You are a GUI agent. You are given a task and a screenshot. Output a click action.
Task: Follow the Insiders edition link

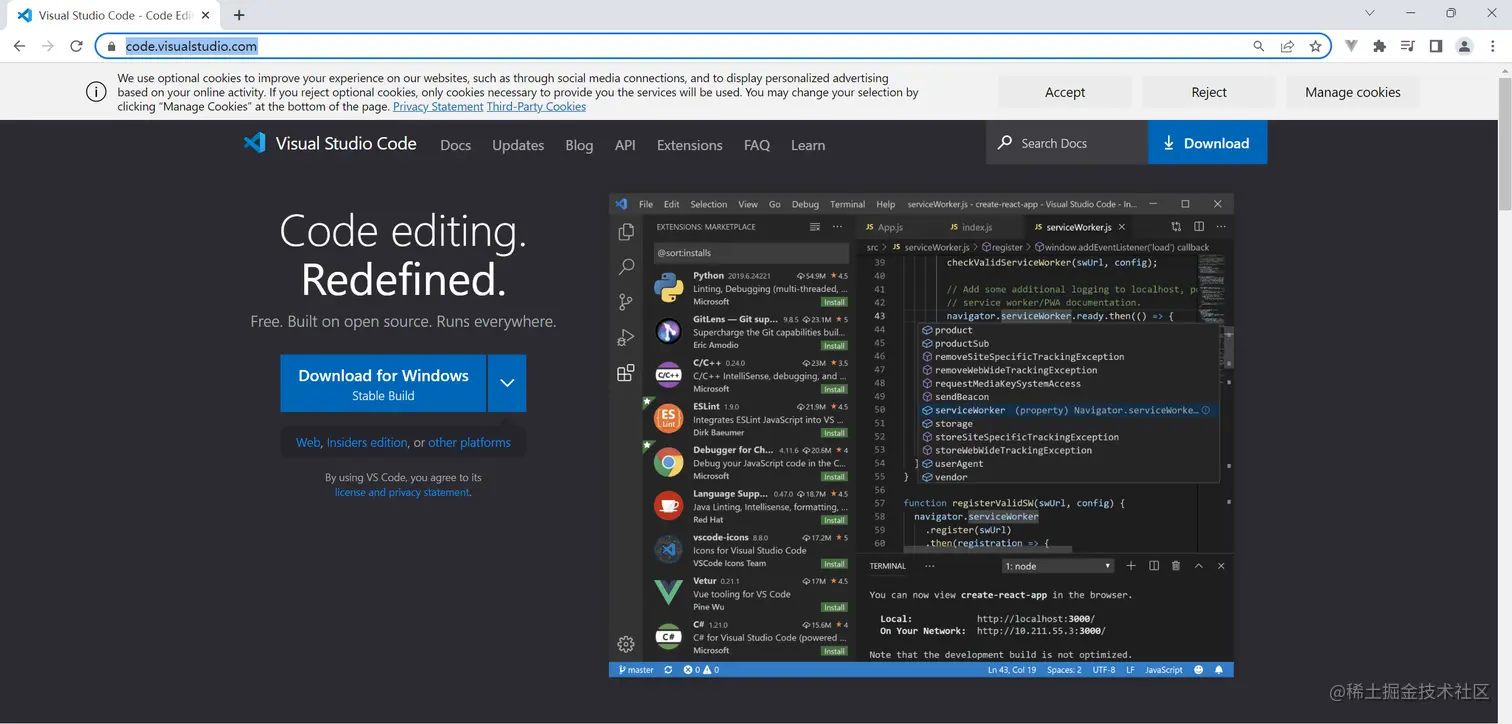pyautogui.click(x=367, y=442)
